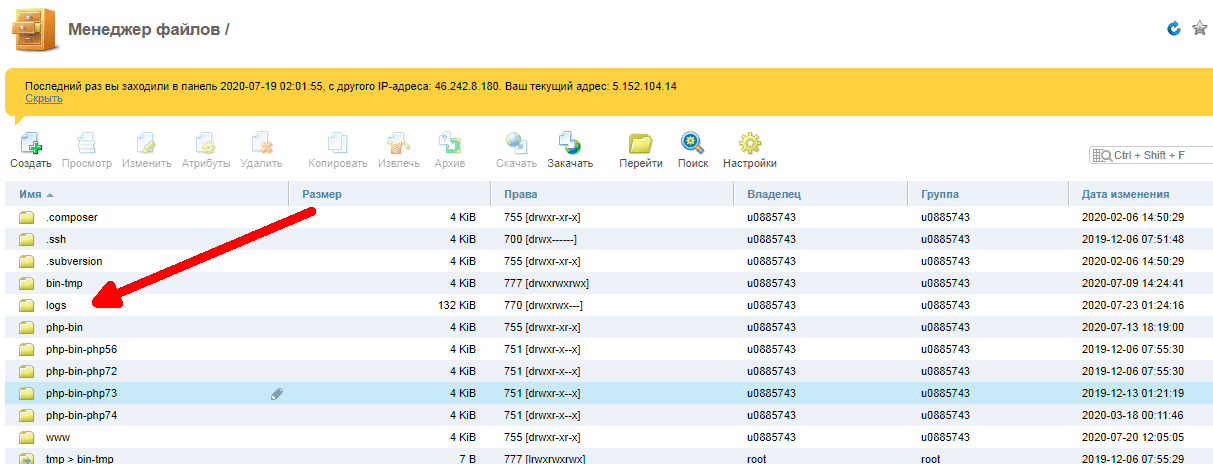Screen dimensions: 1213x464
Task: Click the date 2020-07-13 18:19:00
Action: (x=1133, y=327)
